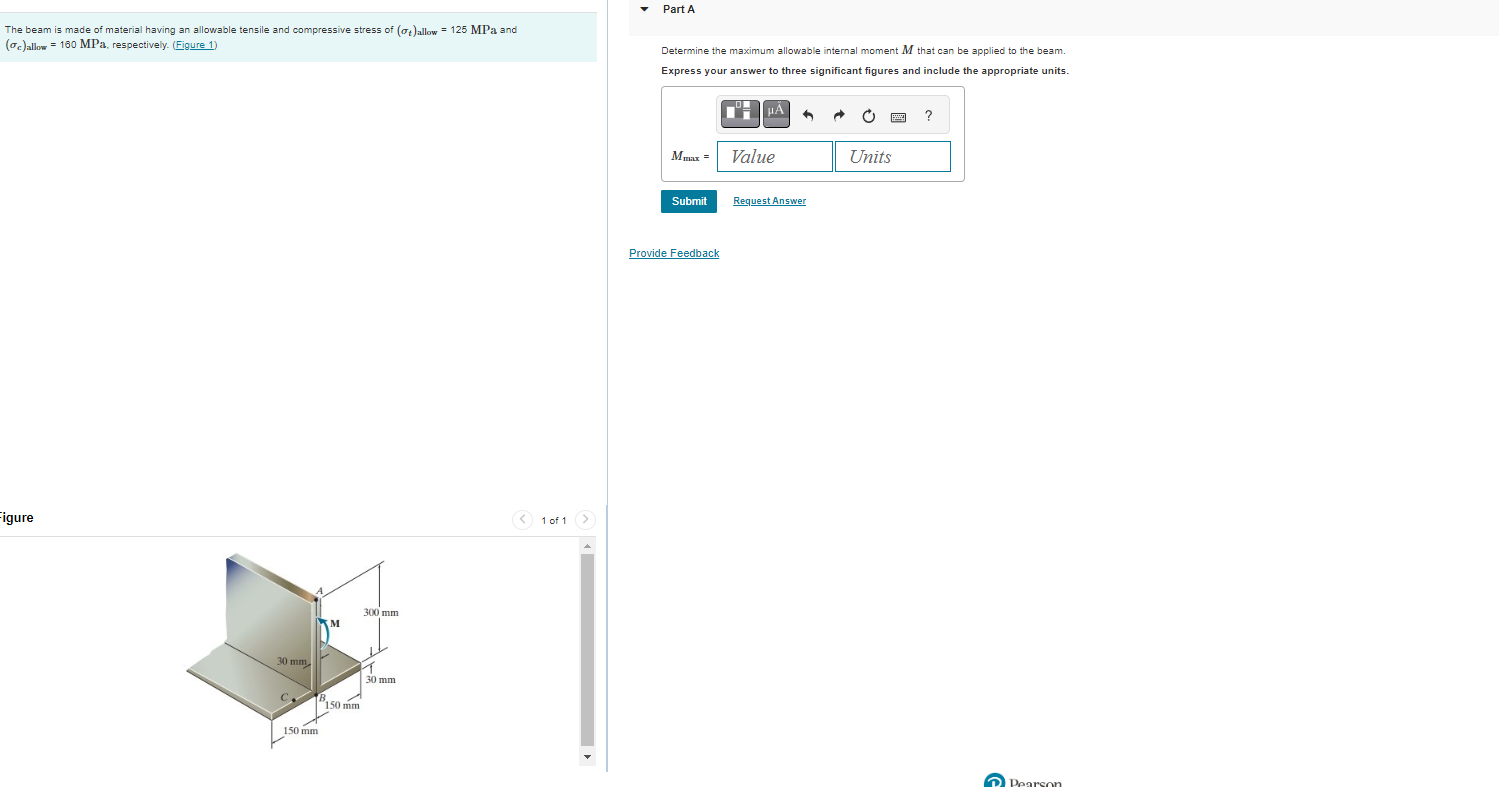Click the figure scrollbar down arrow
This screenshot has height=787, width=1499.
[x=586, y=757]
